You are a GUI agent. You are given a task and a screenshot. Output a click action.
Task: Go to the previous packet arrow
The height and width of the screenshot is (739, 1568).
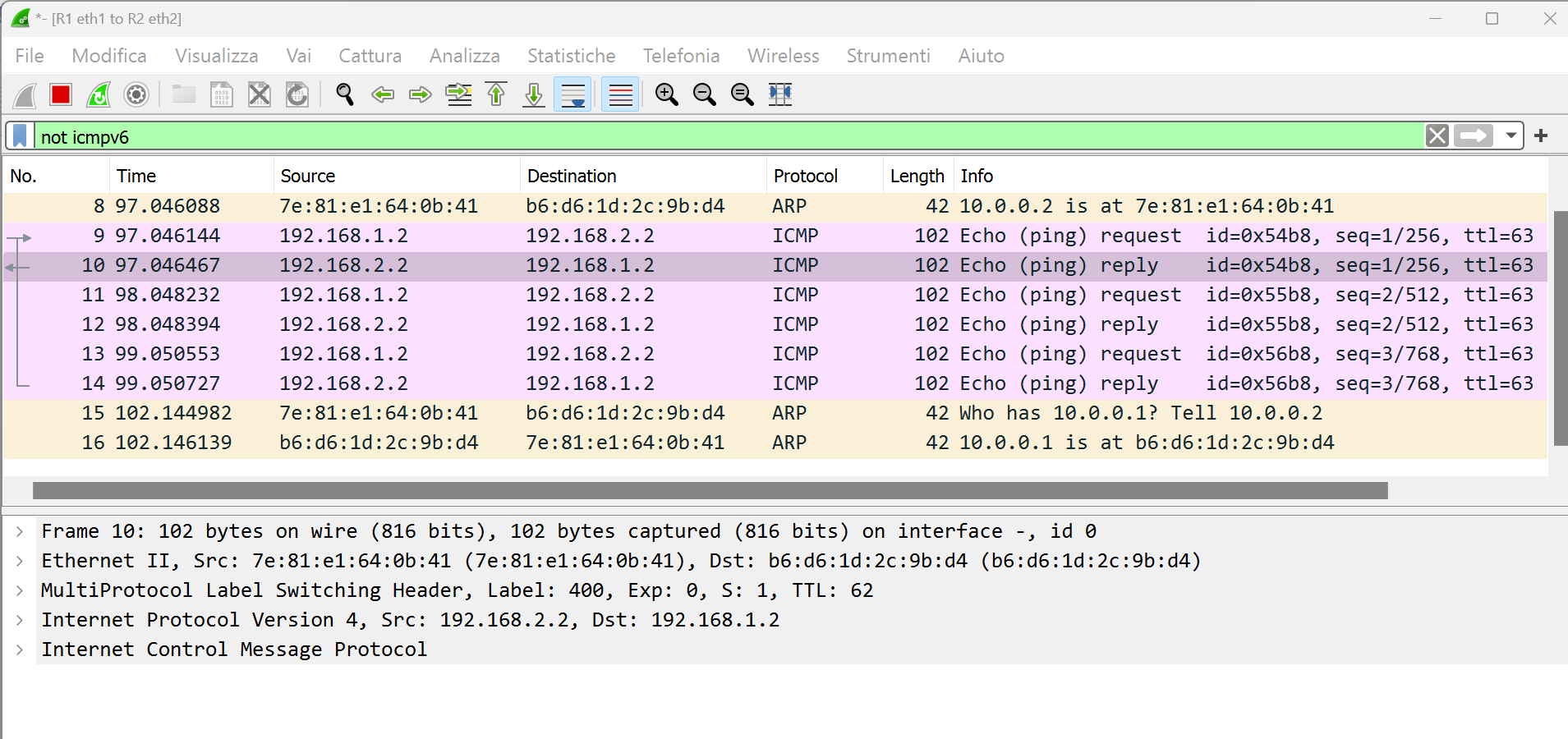coord(383,94)
